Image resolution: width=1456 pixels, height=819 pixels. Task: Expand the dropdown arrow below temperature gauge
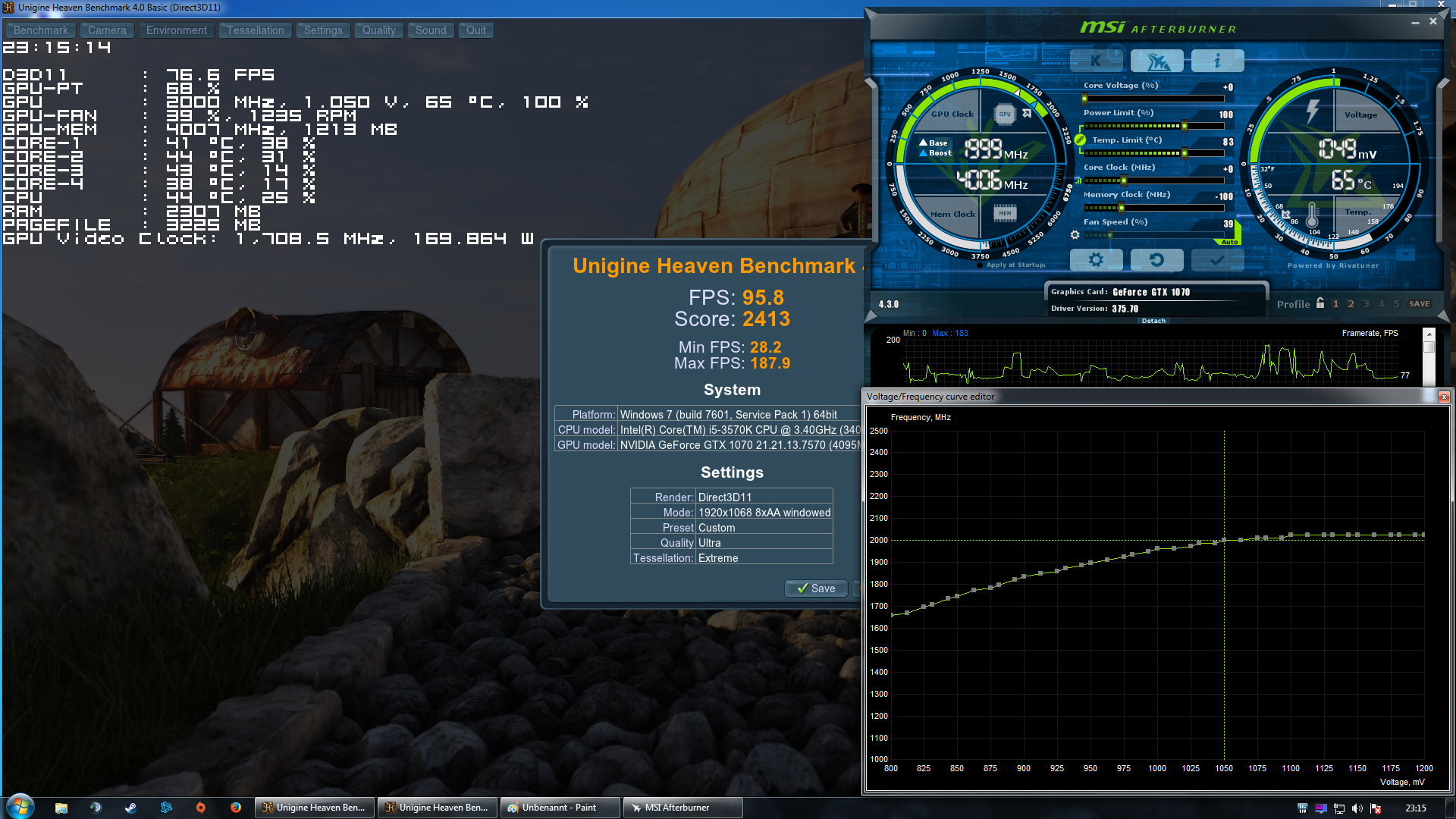click(1405, 255)
